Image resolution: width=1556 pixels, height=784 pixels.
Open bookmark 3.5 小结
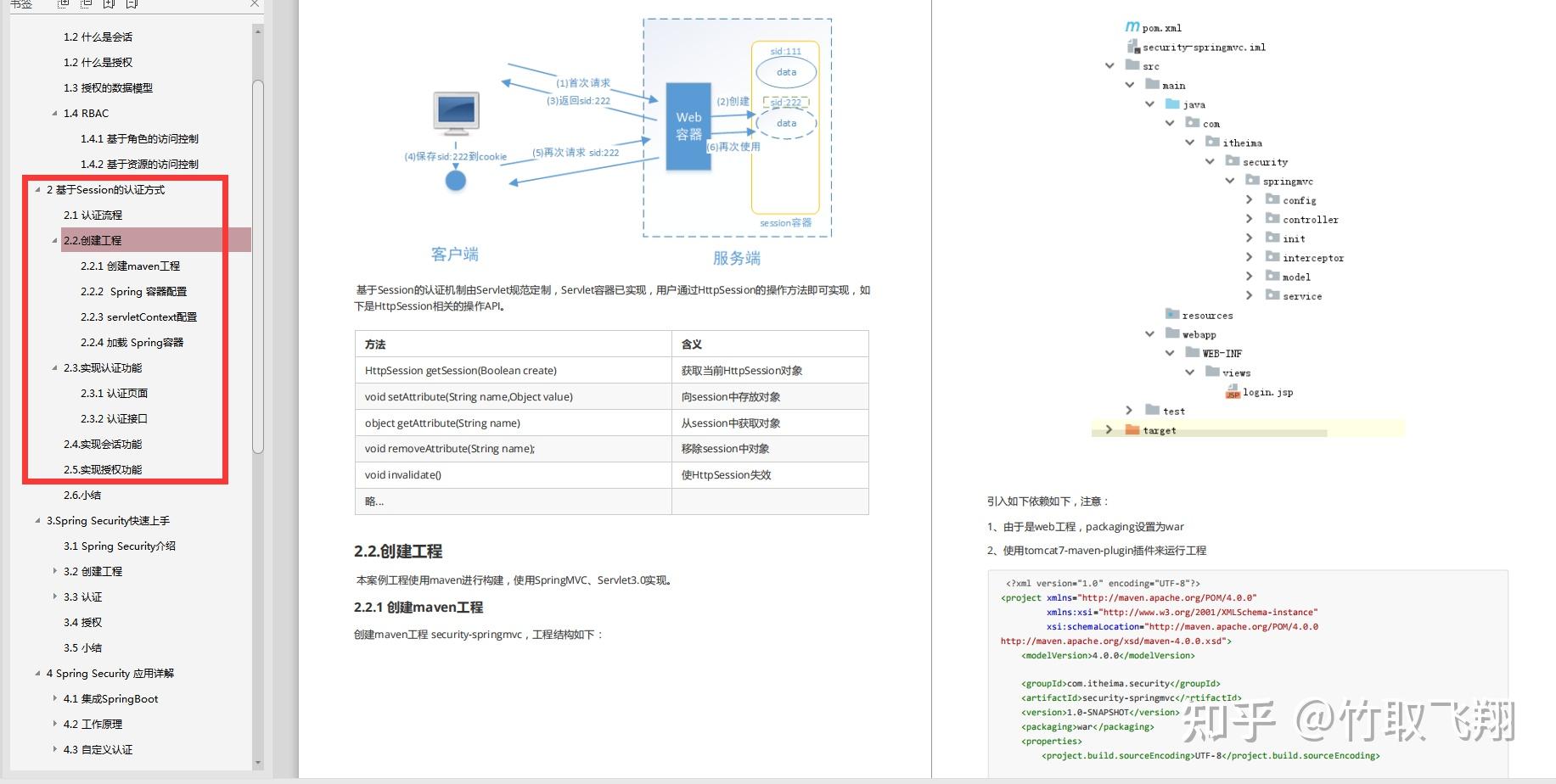point(82,648)
